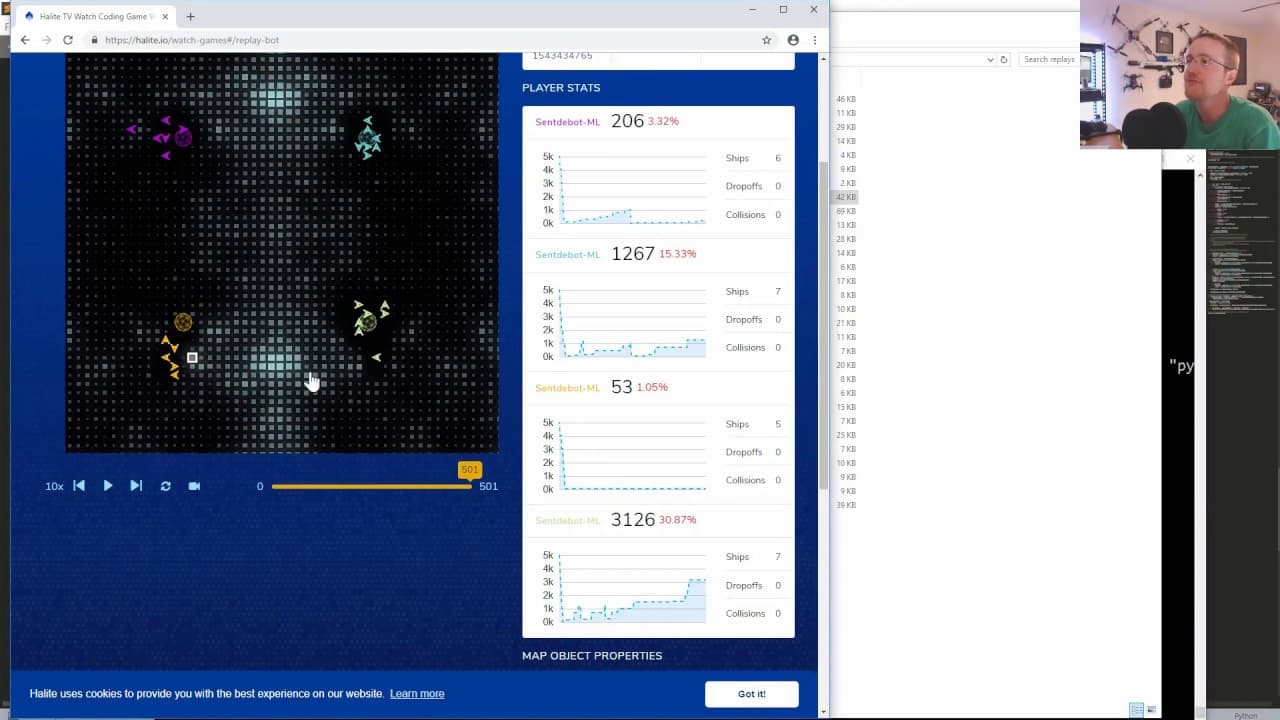Go to first frame of replay
The height and width of the screenshot is (720, 1280).
click(x=79, y=486)
